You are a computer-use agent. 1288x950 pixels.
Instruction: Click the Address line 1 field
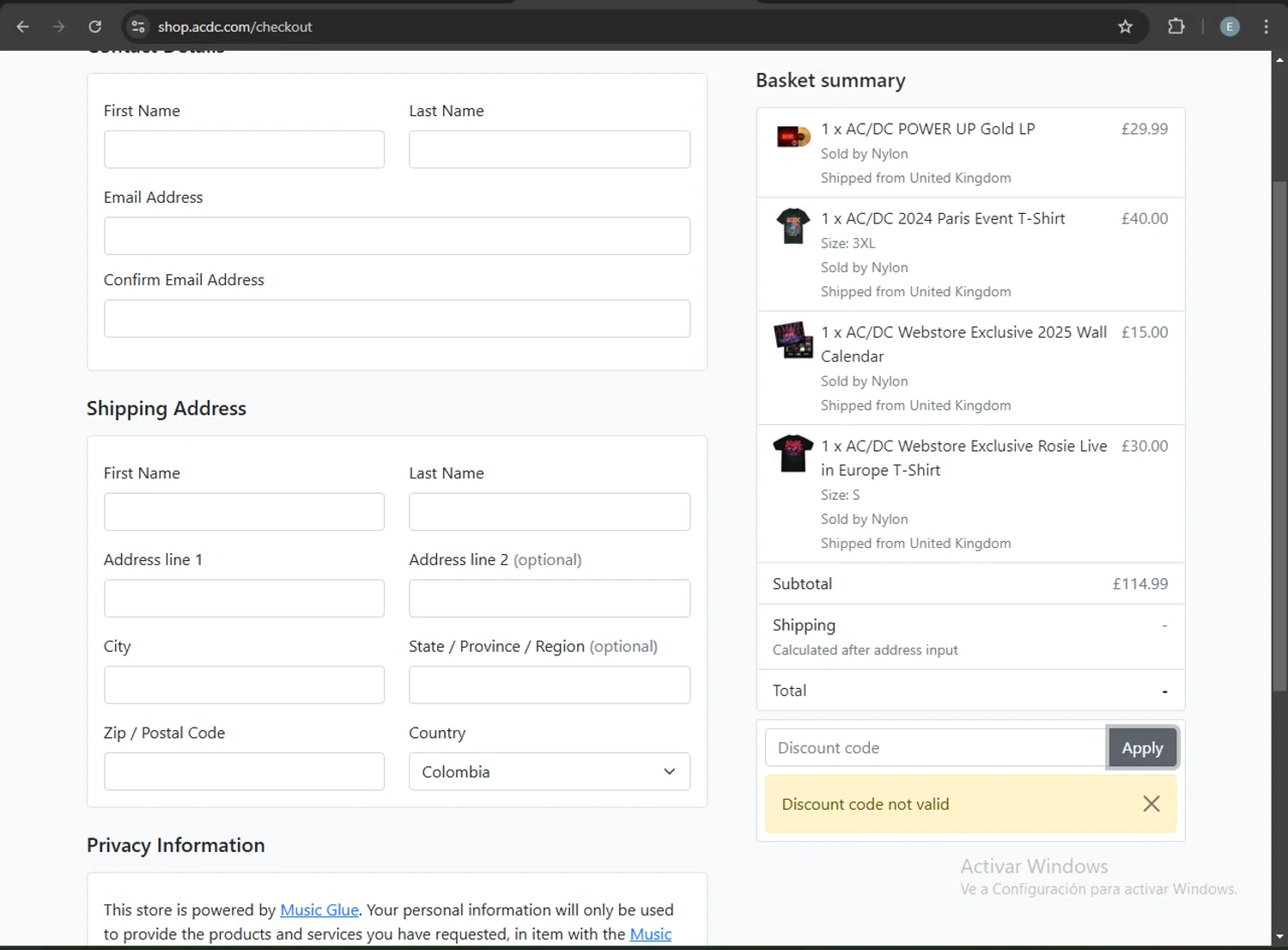(x=244, y=599)
